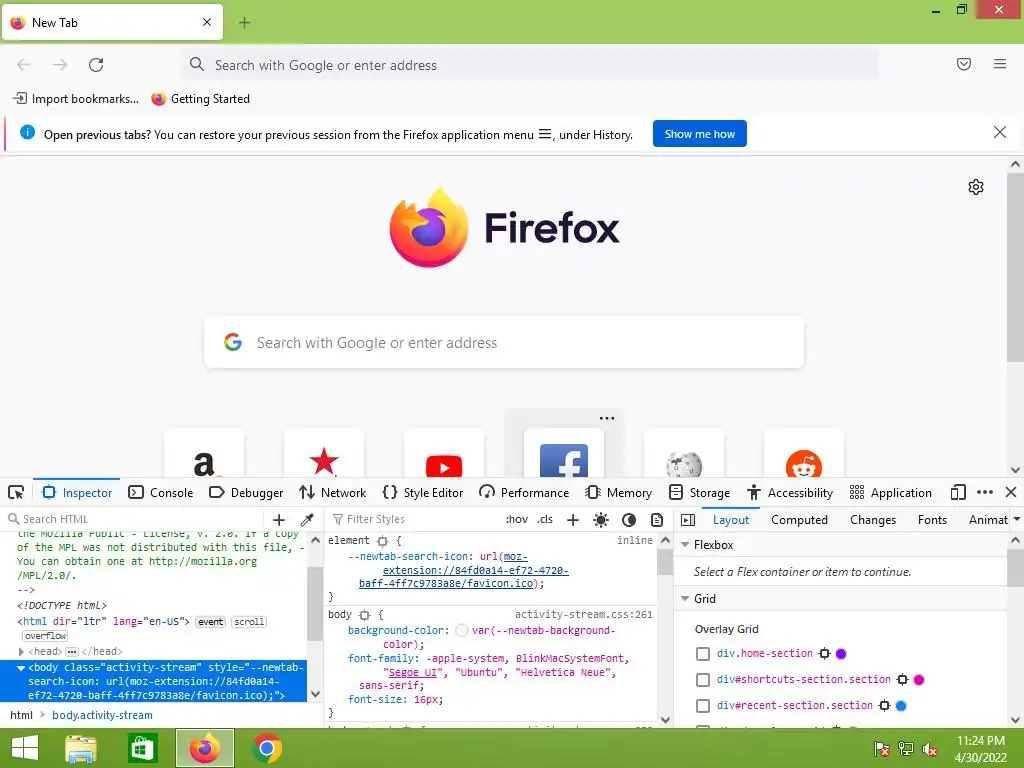The image size is (1024, 768).
Task: Open Chrome from the Windows taskbar
Action: click(266, 748)
